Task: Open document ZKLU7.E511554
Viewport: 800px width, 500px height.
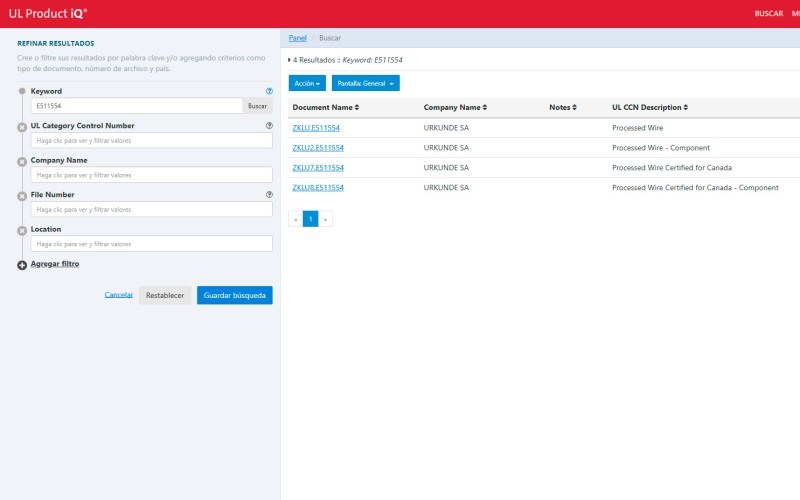Action: [x=318, y=167]
